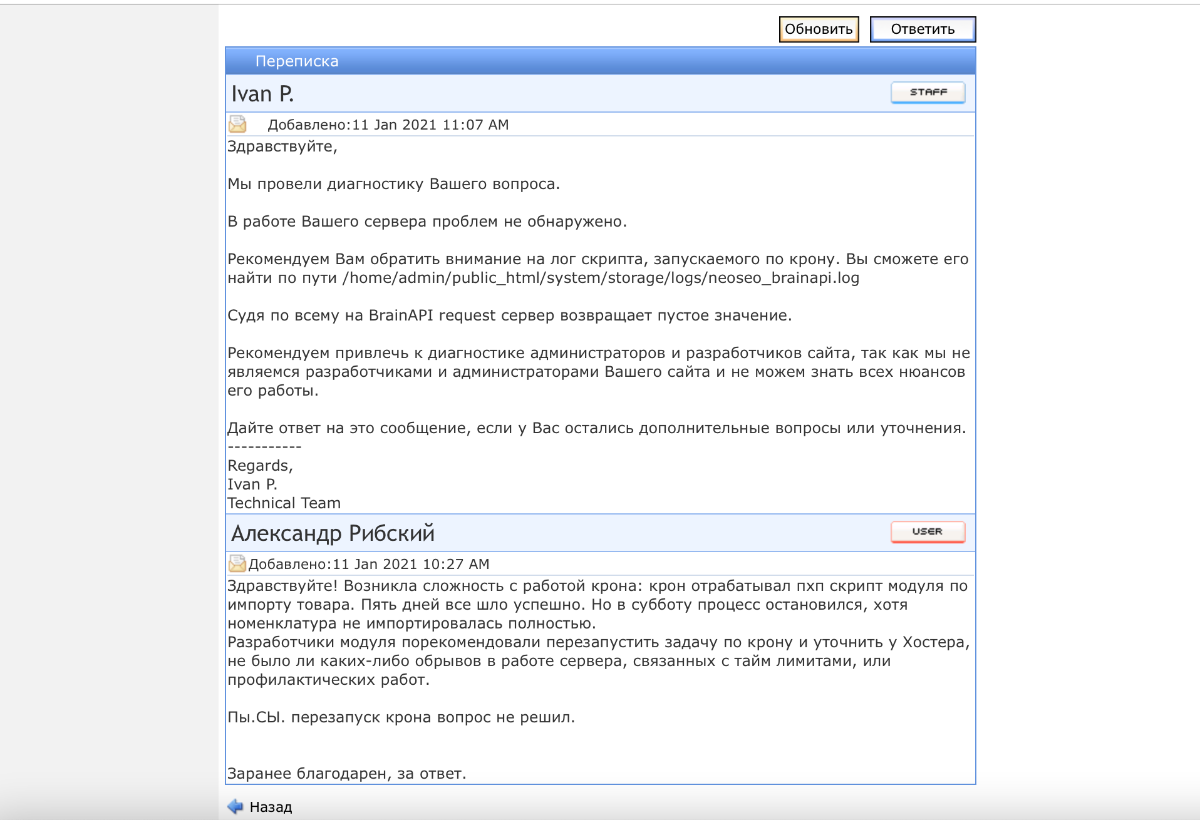1200x820 pixels.
Task: Click the 'Technical Team' signature line
Action: (x=284, y=503)
